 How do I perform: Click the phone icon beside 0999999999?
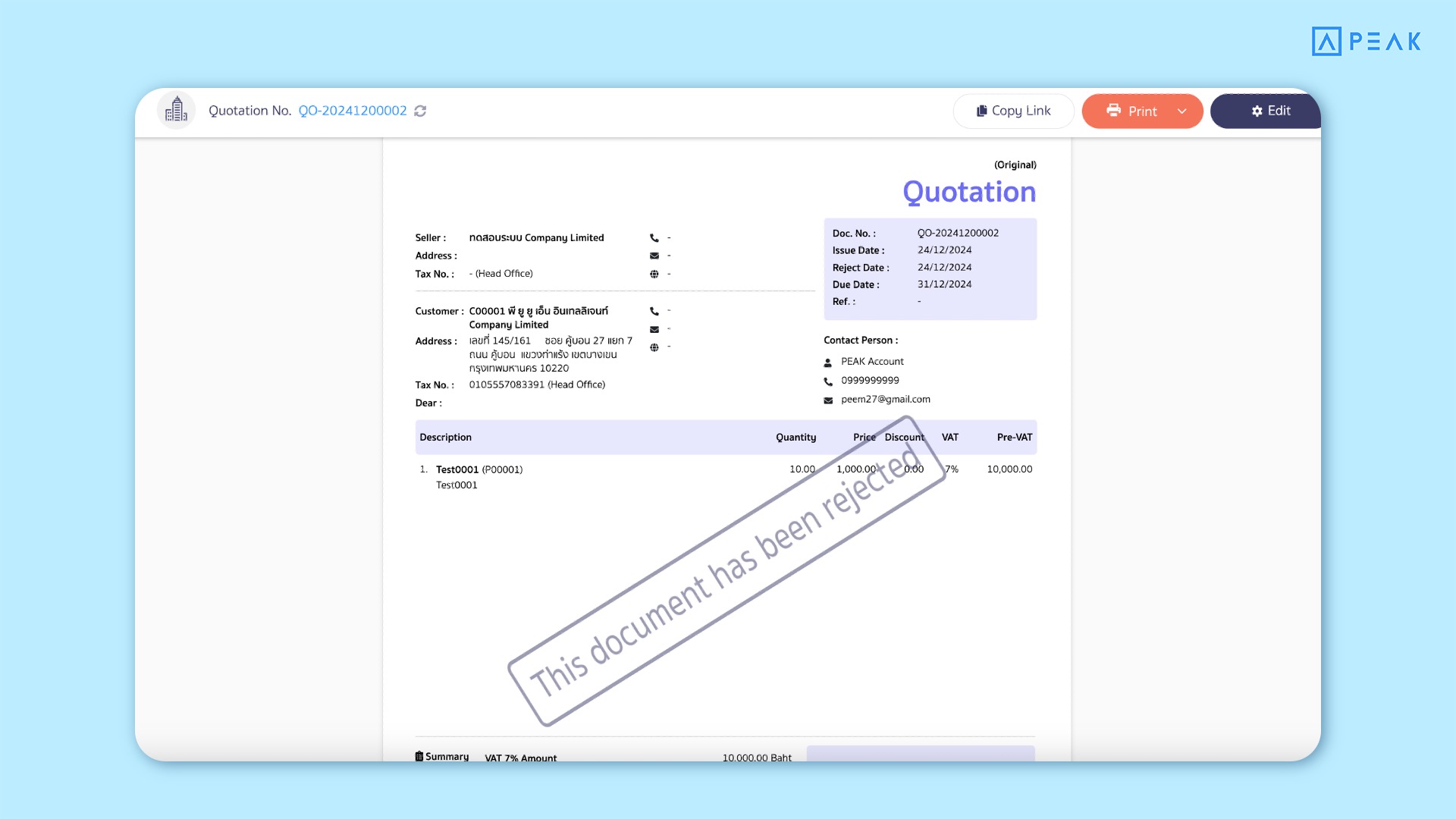[x=827, y=381]
